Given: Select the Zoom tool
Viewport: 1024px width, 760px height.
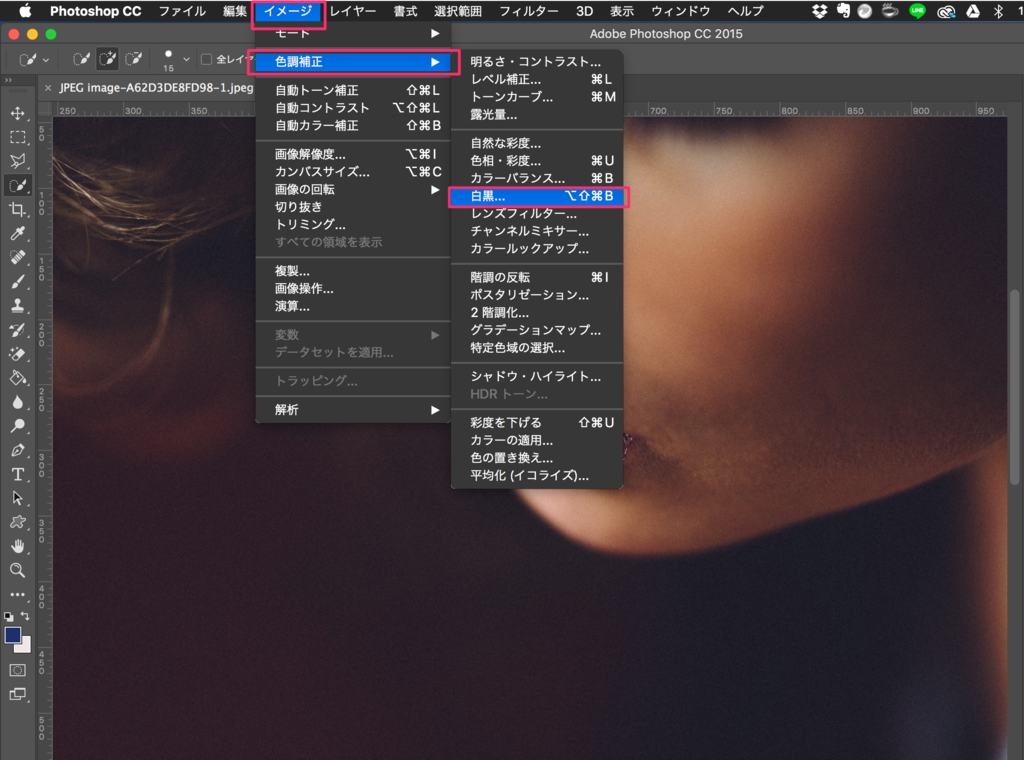Looking at the screenshot, I should (17, 569).
